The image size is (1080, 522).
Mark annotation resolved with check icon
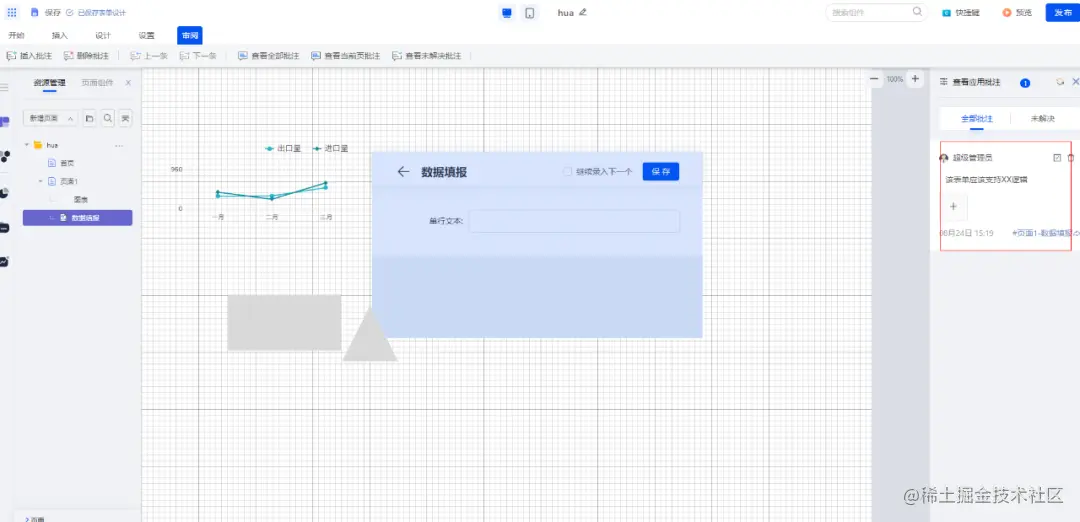click(x=1057, y=158)
